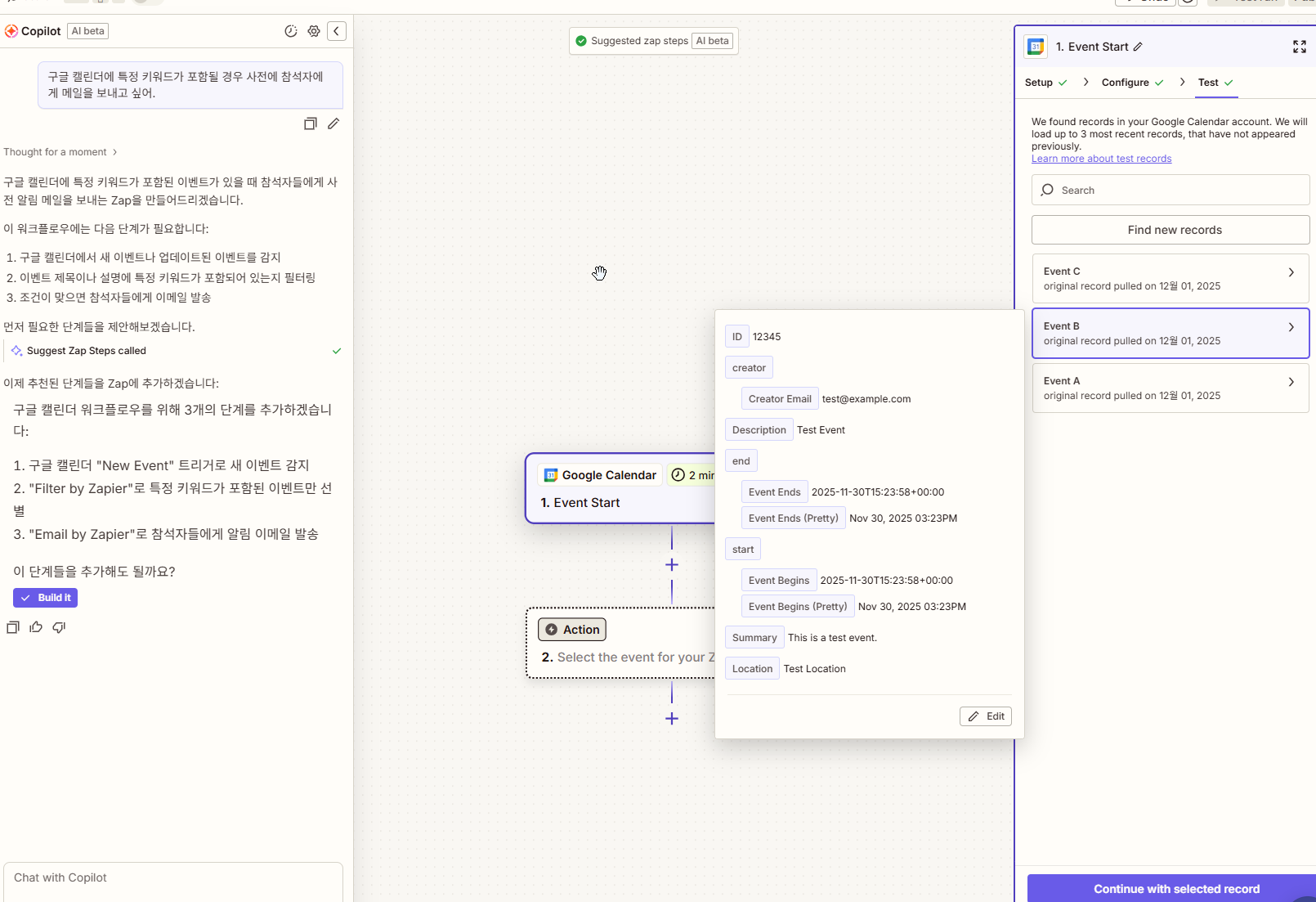Click the 'Description' field label

[759, 430]
